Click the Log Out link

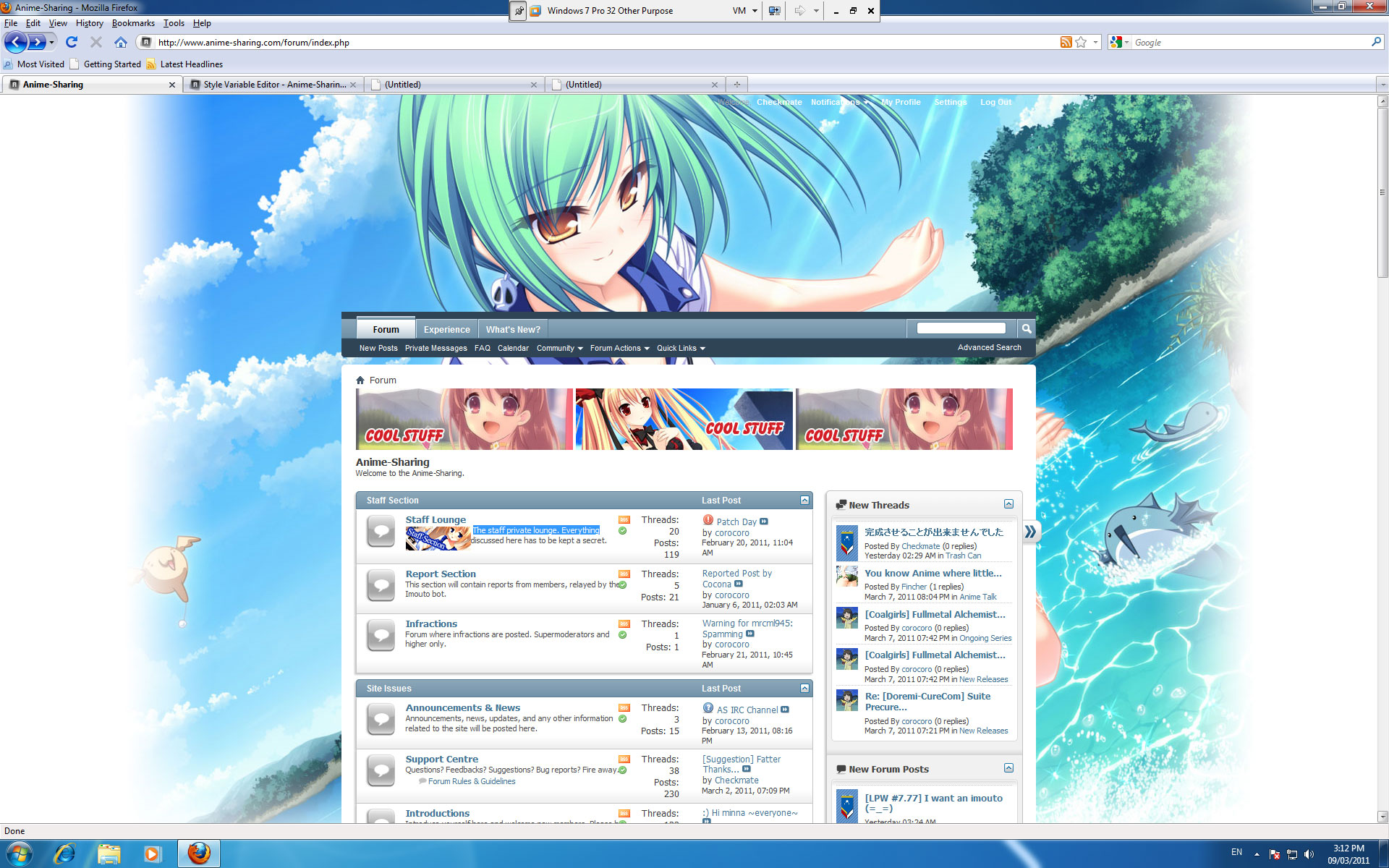click(995, 103)
